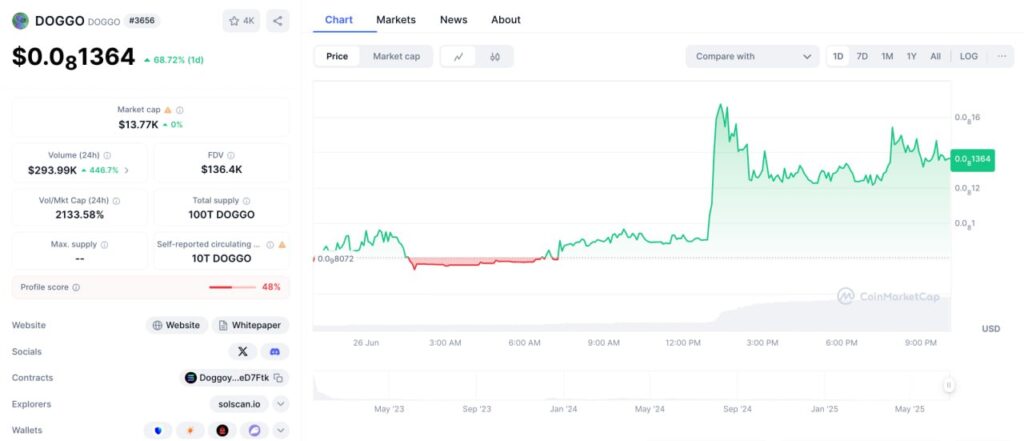Click the 68.72% (1d) change indicator
The height and width of the screenshot is (441, 1024).
[174, 59]
